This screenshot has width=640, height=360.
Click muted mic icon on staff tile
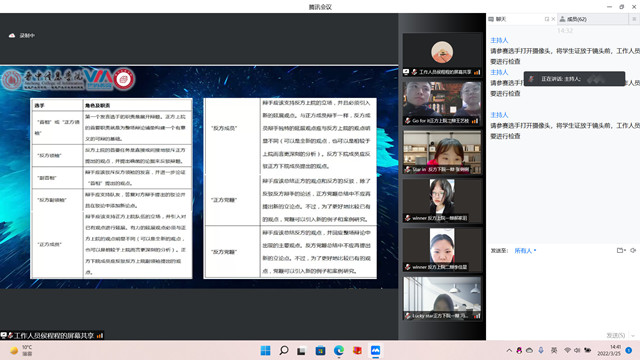(x=414, y=72)
